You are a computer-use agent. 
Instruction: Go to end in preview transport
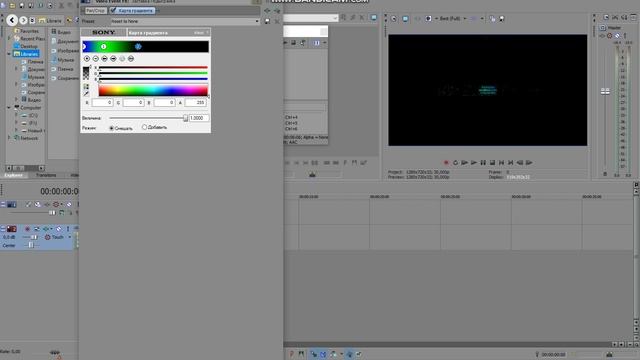(x=511, y=163)
